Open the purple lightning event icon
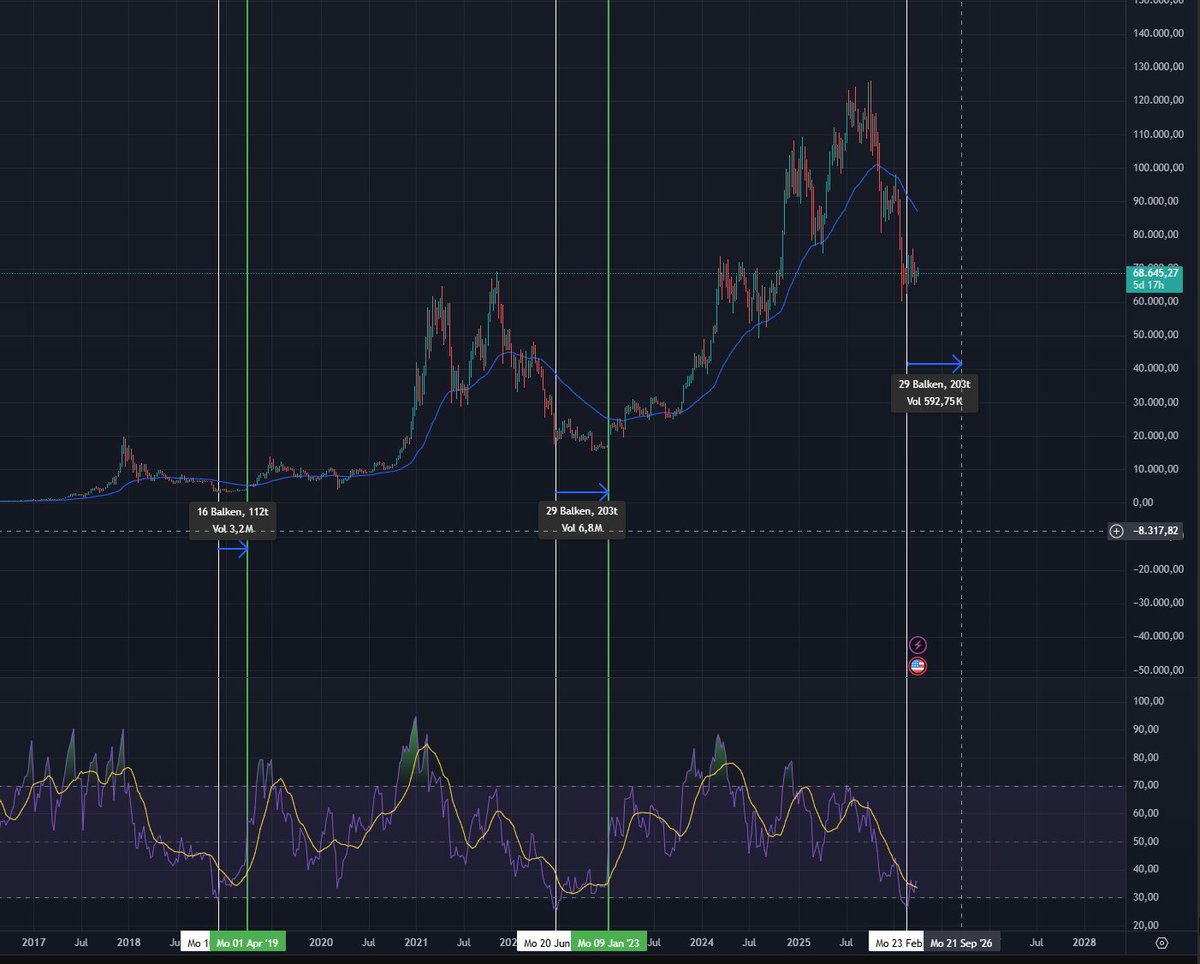This screenshot has width=1200, height=964. point(918,645)
